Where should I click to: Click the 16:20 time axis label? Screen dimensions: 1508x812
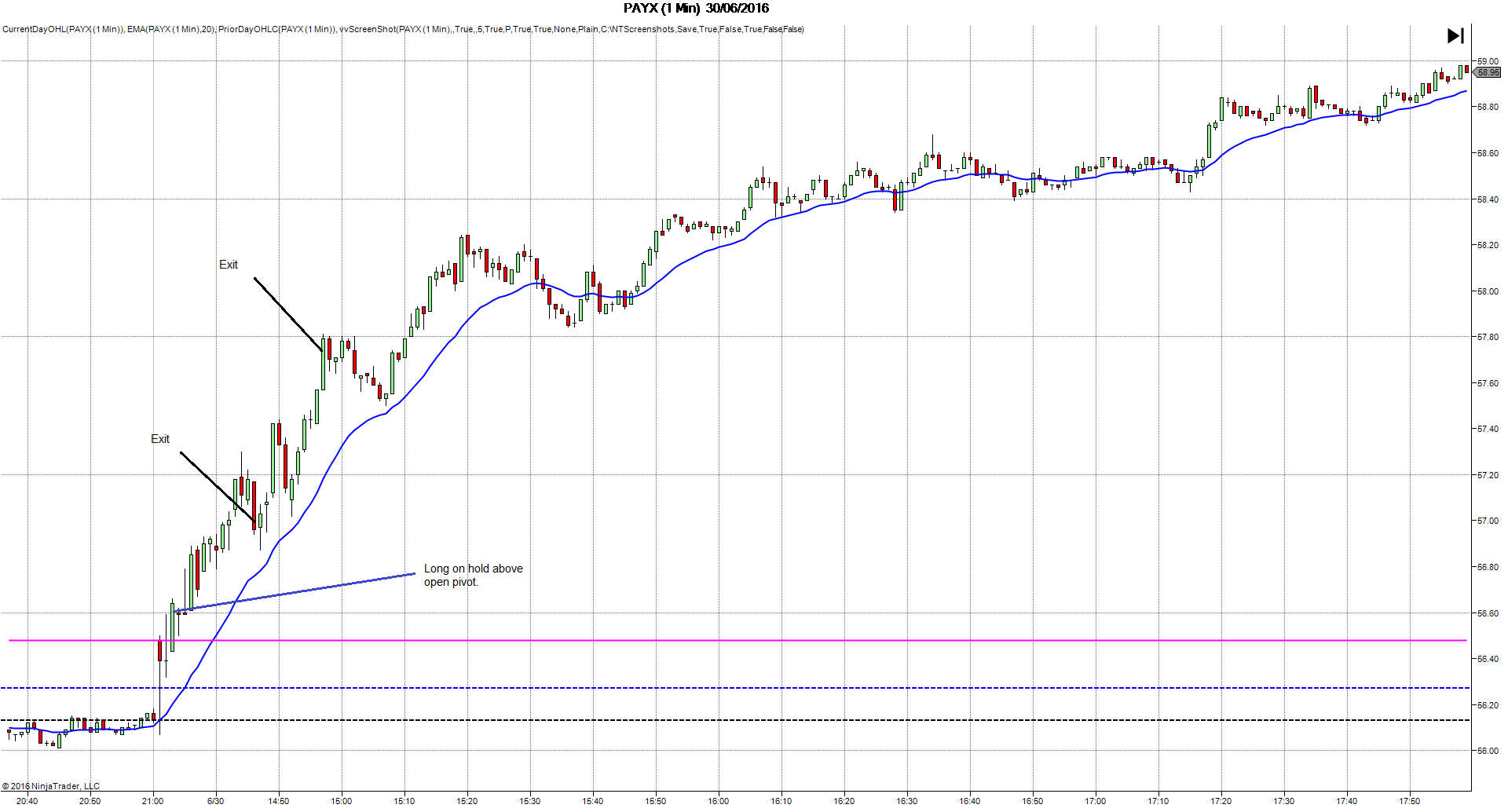tap(844, 801)
